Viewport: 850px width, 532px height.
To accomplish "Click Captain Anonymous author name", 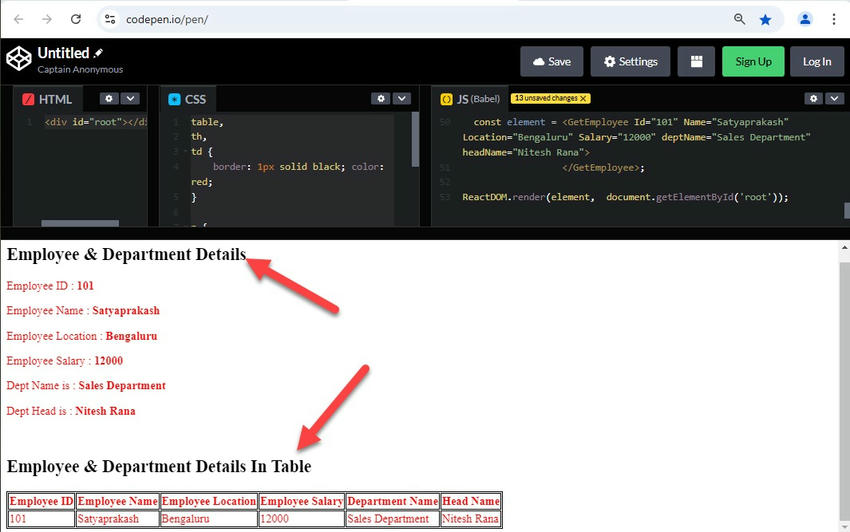I will 80,69.
